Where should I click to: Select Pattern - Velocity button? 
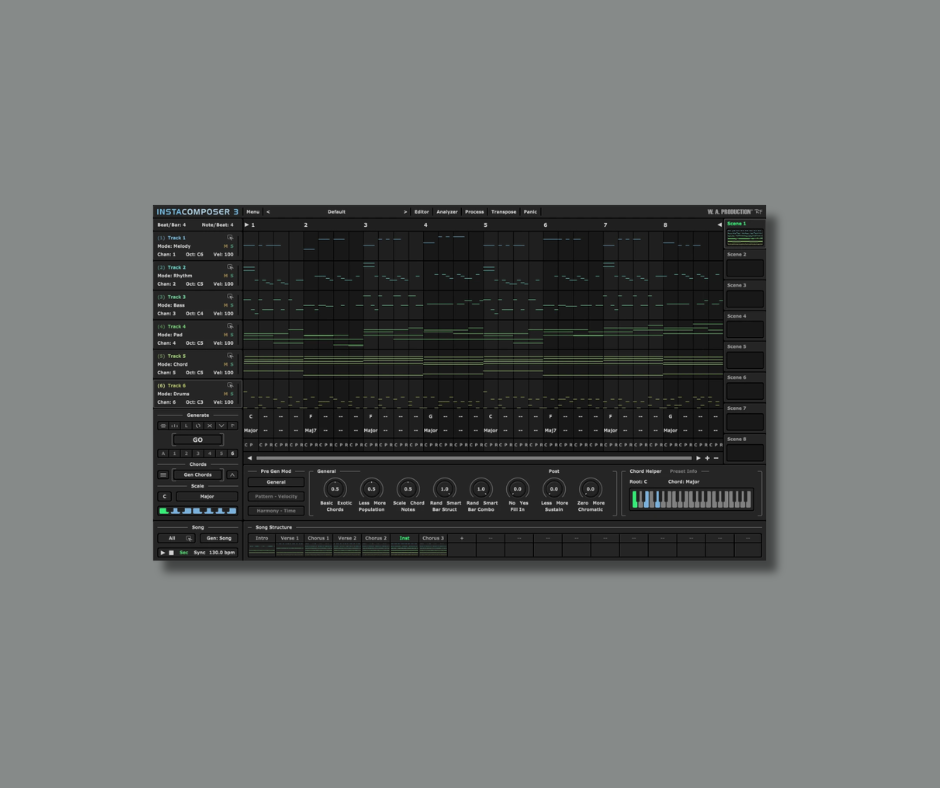[x=276, y=497]
